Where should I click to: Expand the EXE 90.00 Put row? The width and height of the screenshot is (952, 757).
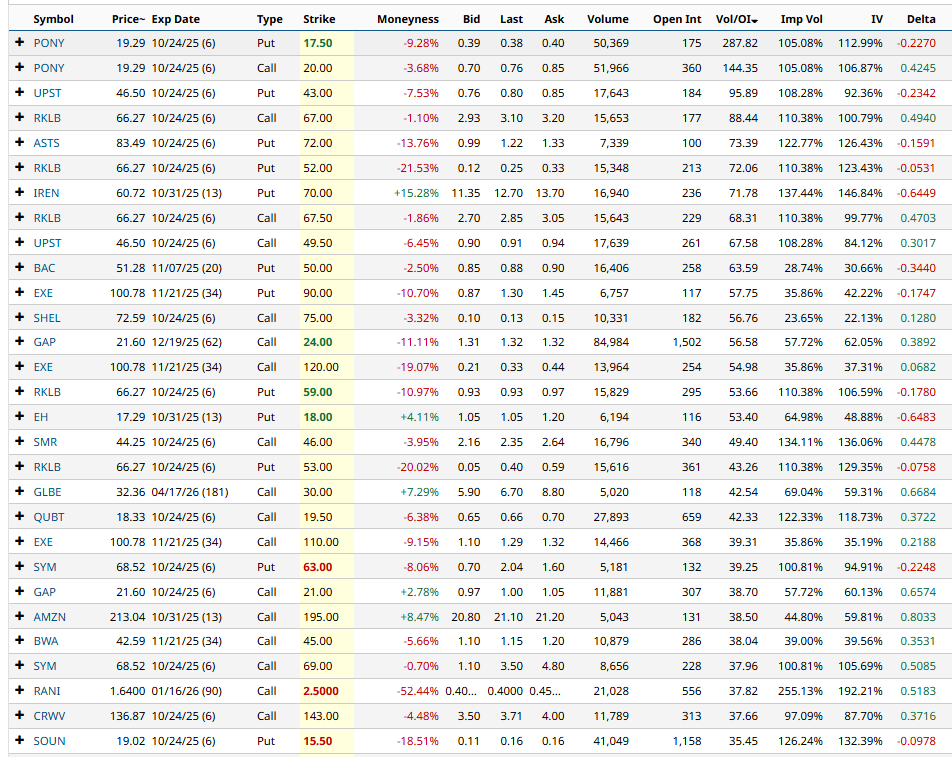coord(19,292)
